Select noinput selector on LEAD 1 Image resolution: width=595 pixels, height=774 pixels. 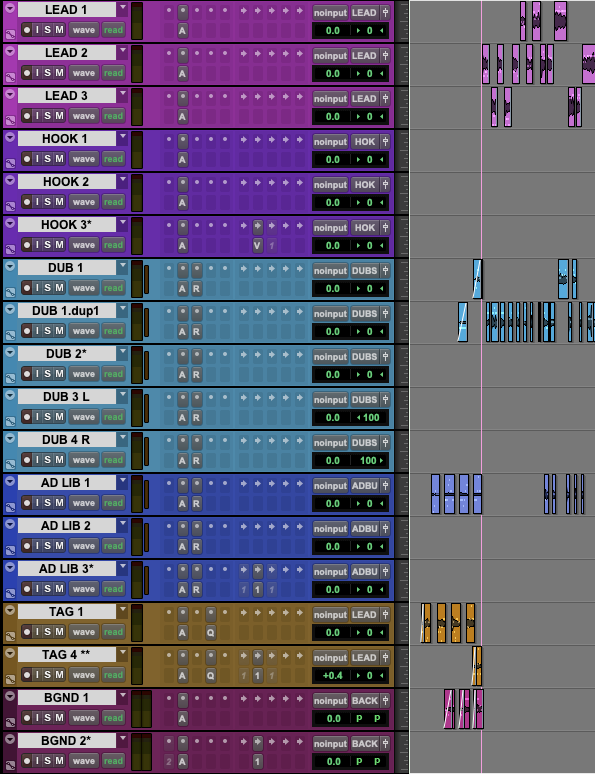330,13
